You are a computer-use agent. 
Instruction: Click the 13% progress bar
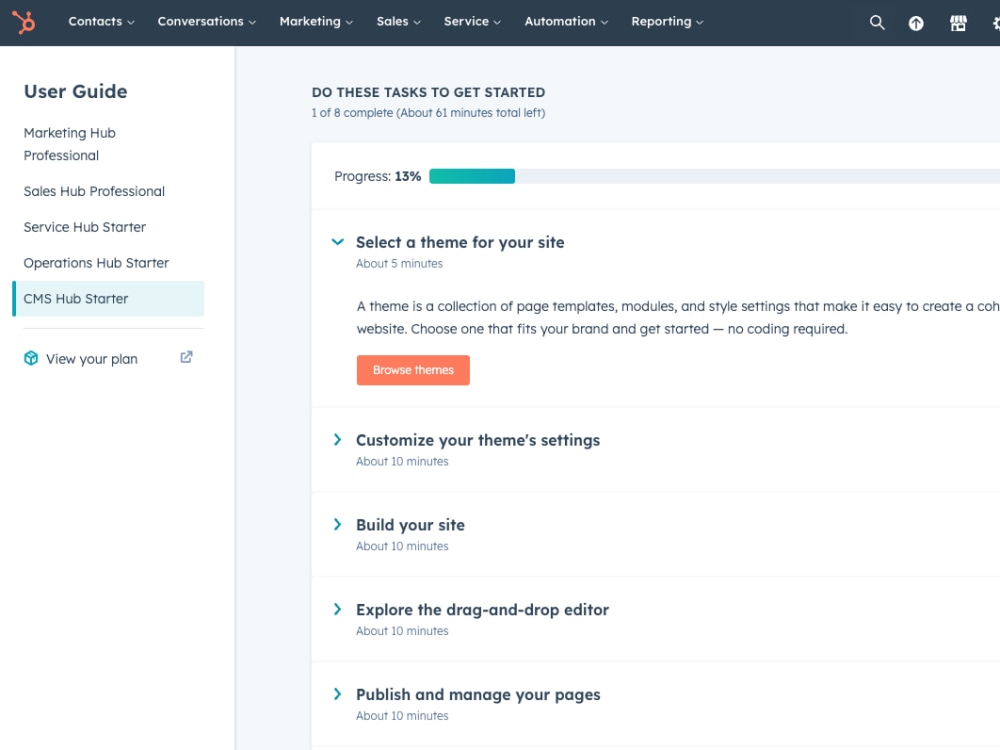click(714, 176)
